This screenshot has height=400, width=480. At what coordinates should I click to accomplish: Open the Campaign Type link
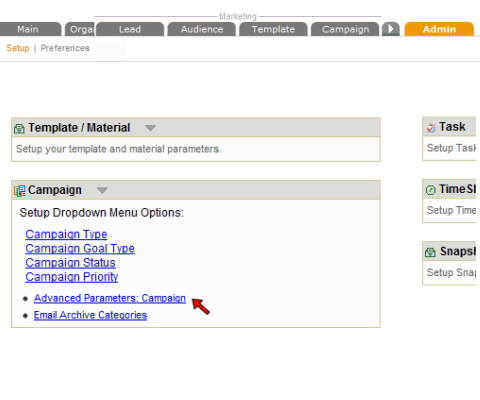tap(66, 234)
